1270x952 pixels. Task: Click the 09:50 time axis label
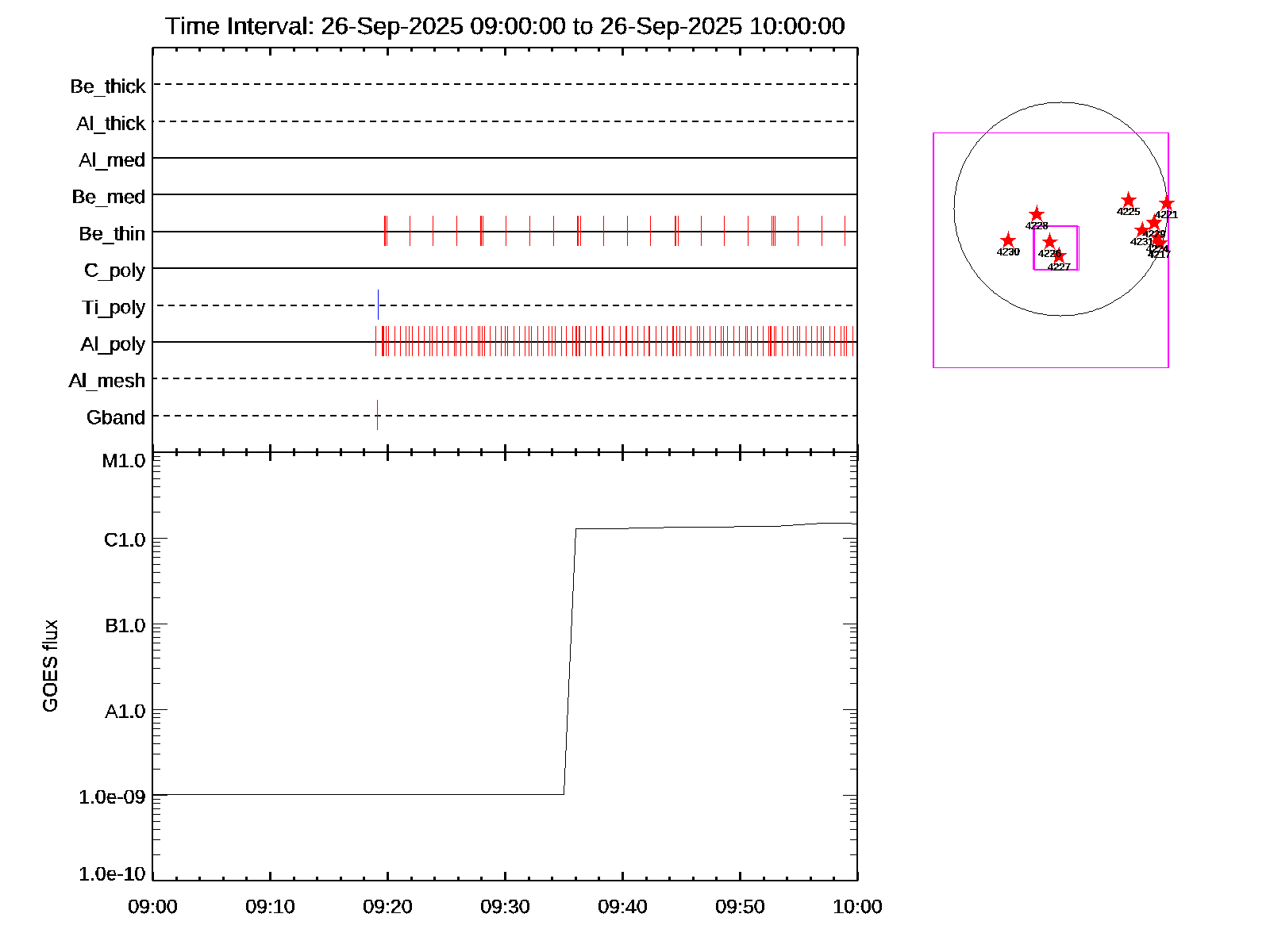click(x=740, y=907)
